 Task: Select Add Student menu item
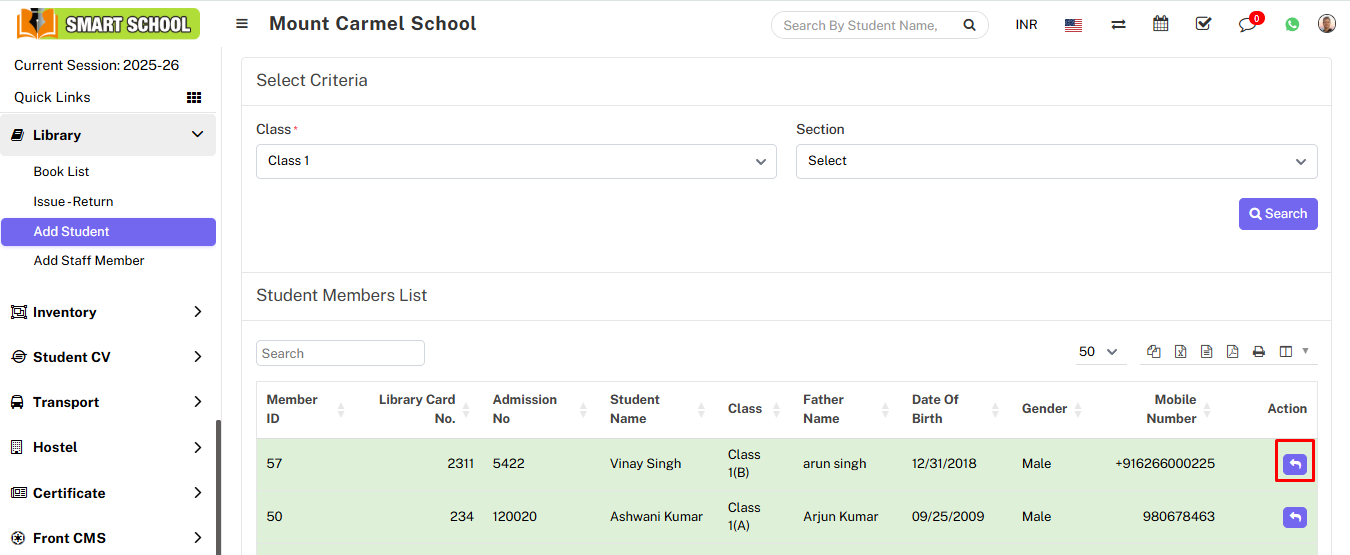tap(108, 232)
